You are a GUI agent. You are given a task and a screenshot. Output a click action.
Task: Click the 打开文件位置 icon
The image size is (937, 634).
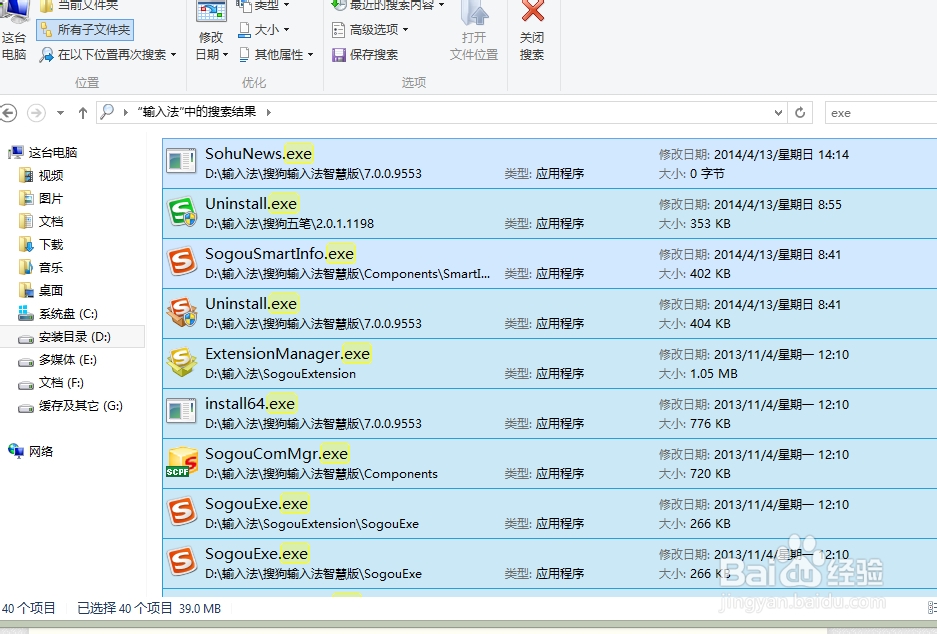pyautogui.click(x=474, y=13)
